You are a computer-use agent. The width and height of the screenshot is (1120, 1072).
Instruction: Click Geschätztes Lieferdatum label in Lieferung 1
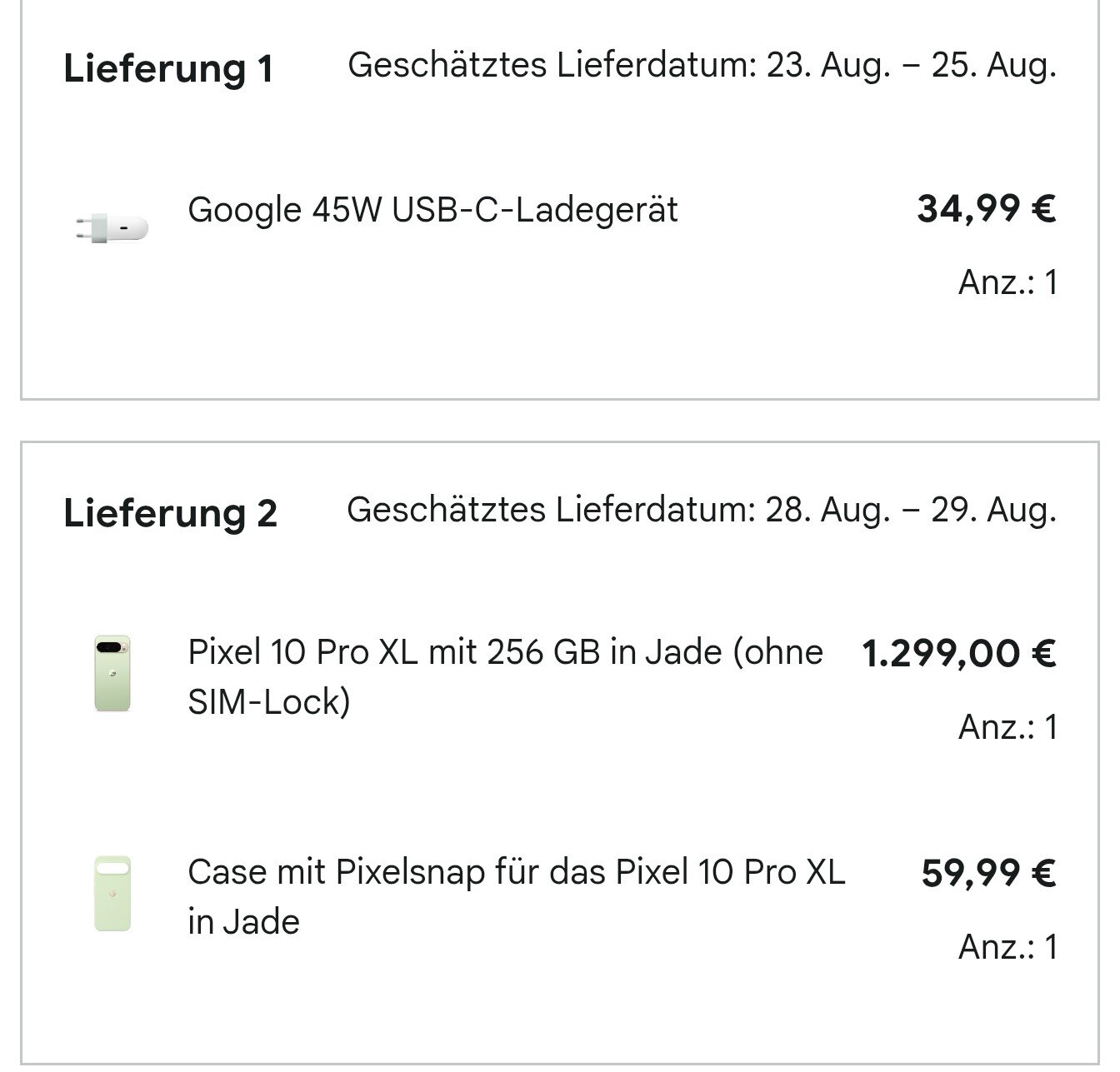pyautogui.click(x=552, y=65)
